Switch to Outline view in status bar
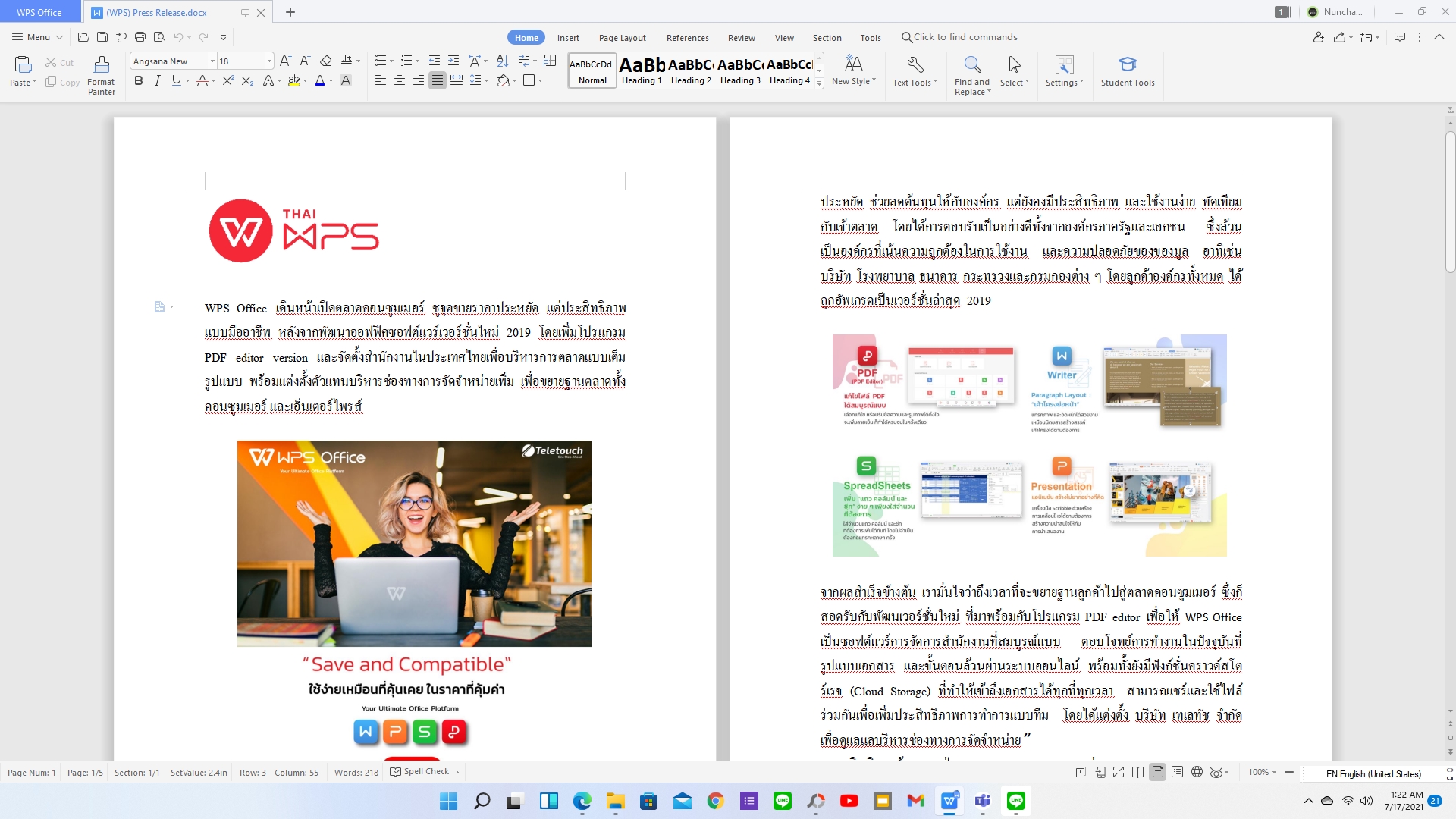1456x819 pixels. click(x=1177, y=772)
